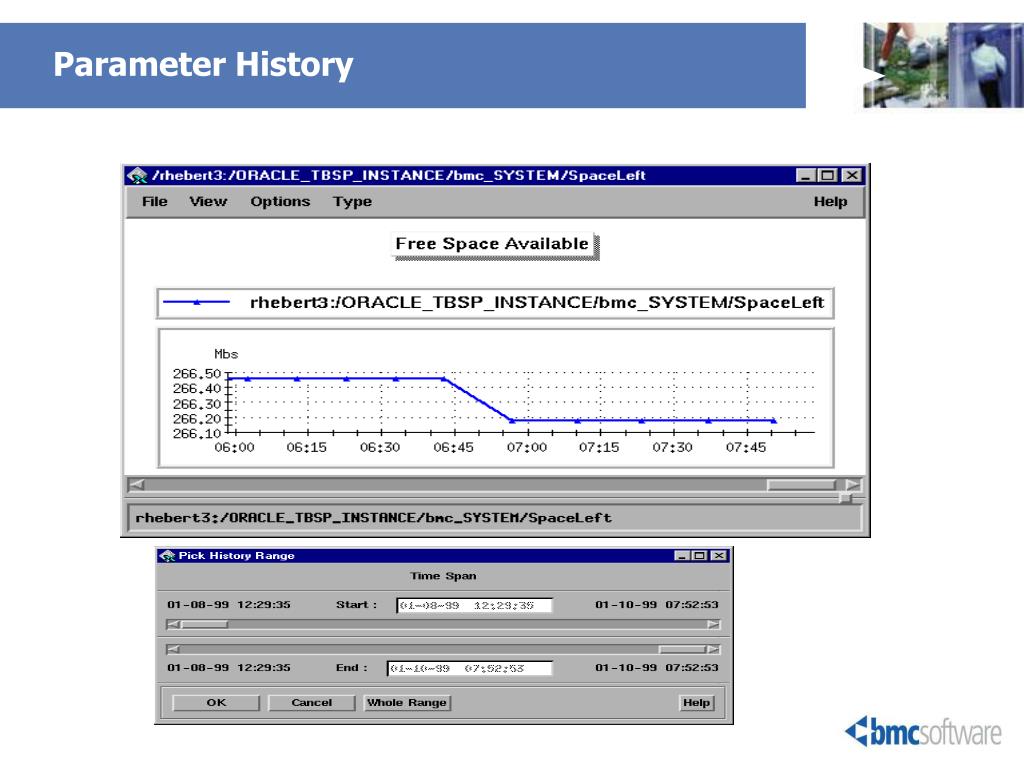Click the Whole Range button
Image resolution: width=1024 pixels, height=768 pixels.
click(x=407, y=703)
